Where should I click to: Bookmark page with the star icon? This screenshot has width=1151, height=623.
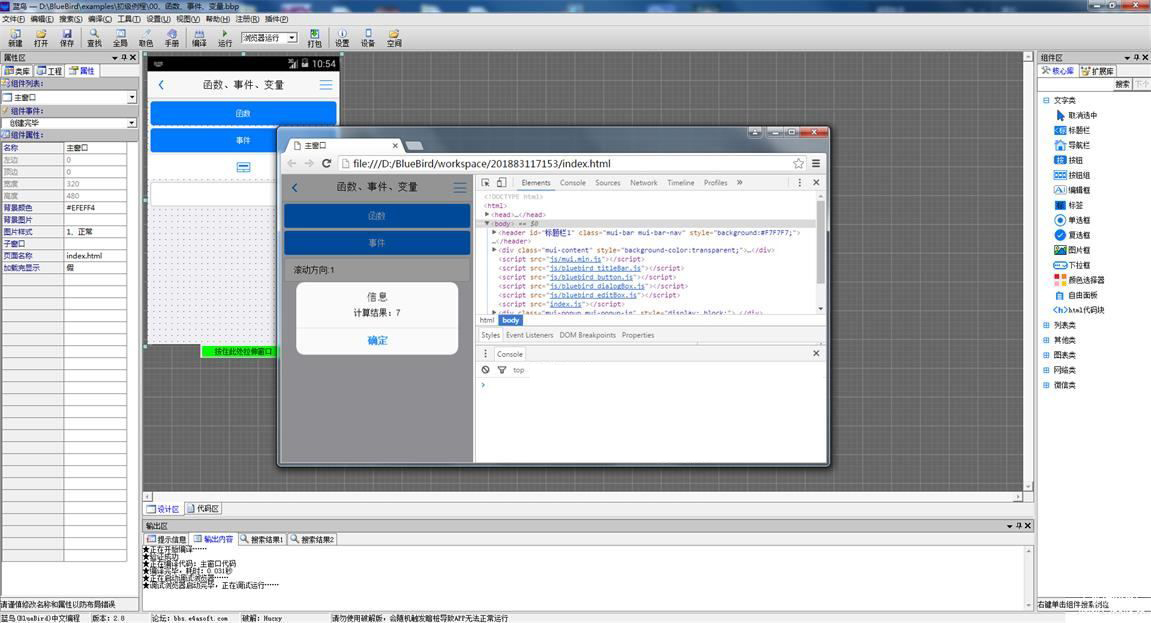coord(798,163)
